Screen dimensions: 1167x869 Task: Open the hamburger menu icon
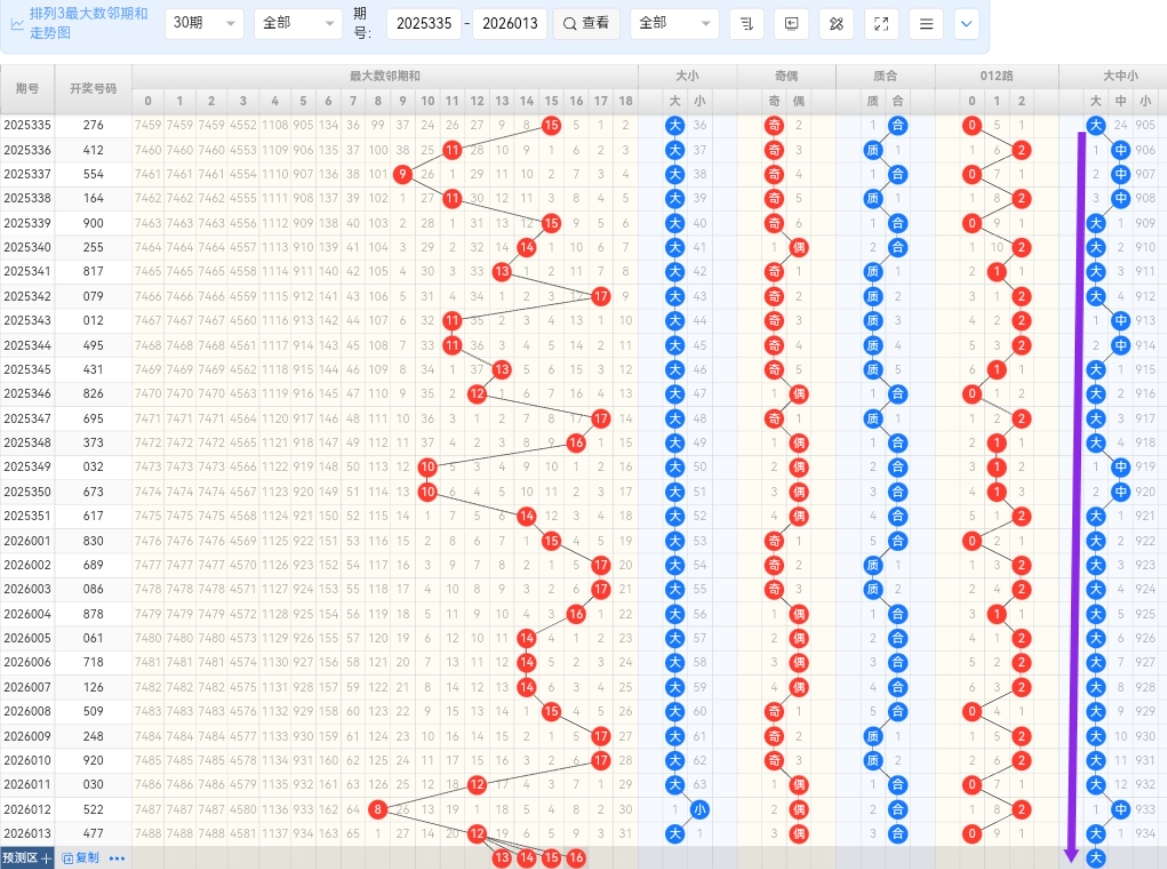click(x=926, y=23)
